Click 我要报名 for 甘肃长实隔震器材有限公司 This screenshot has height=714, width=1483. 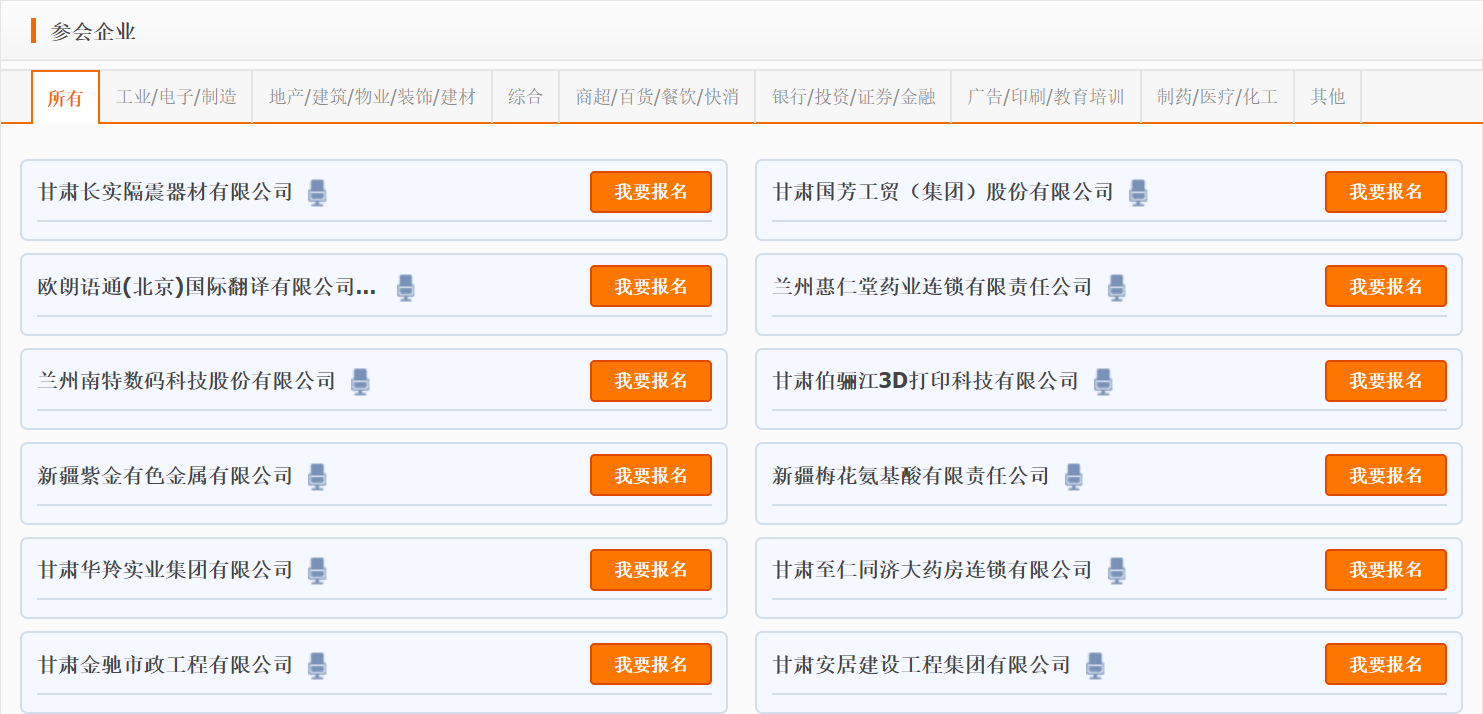(651, 192)
